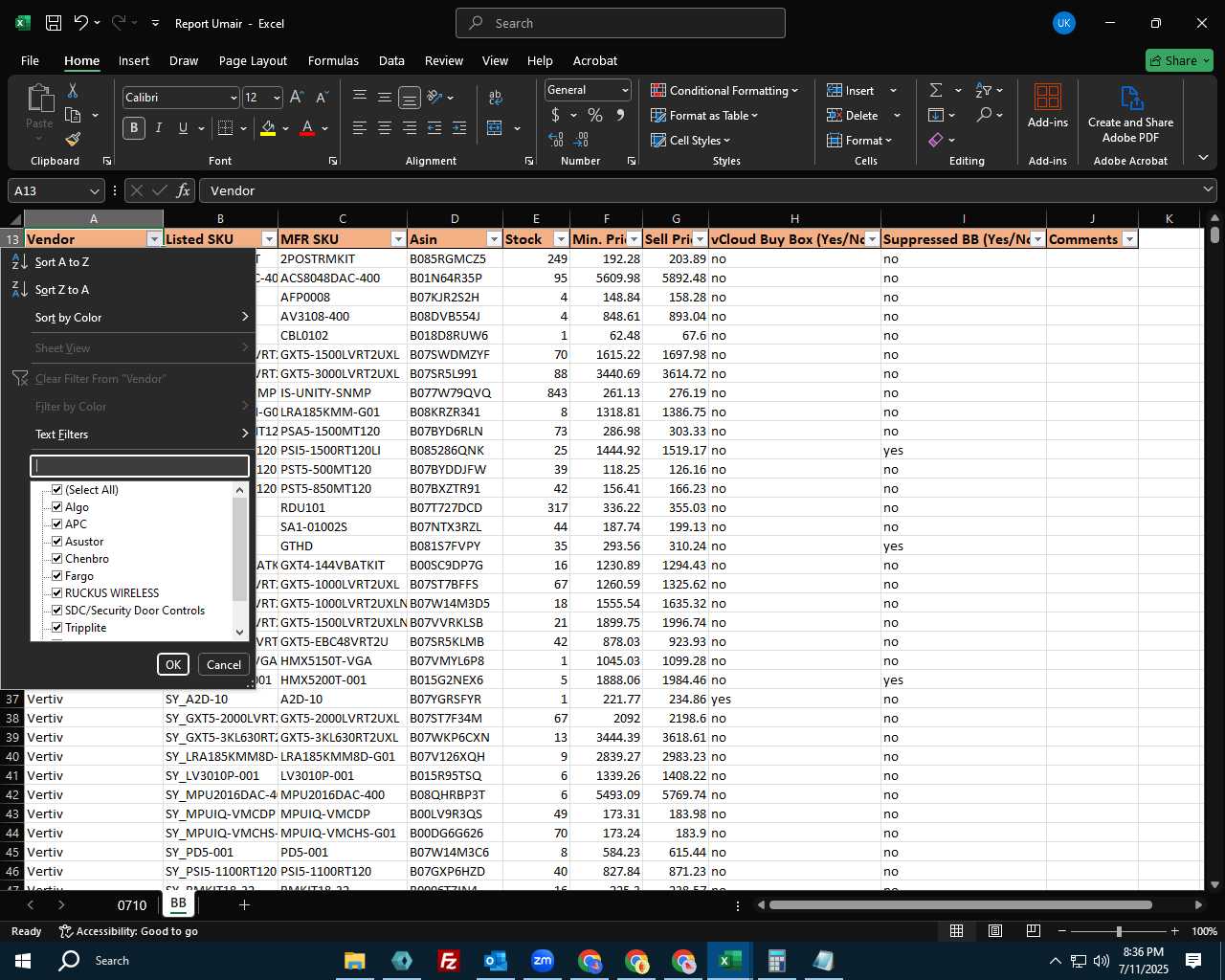Click the filter search input box
1225x980 pixels.
coord(140,466)
